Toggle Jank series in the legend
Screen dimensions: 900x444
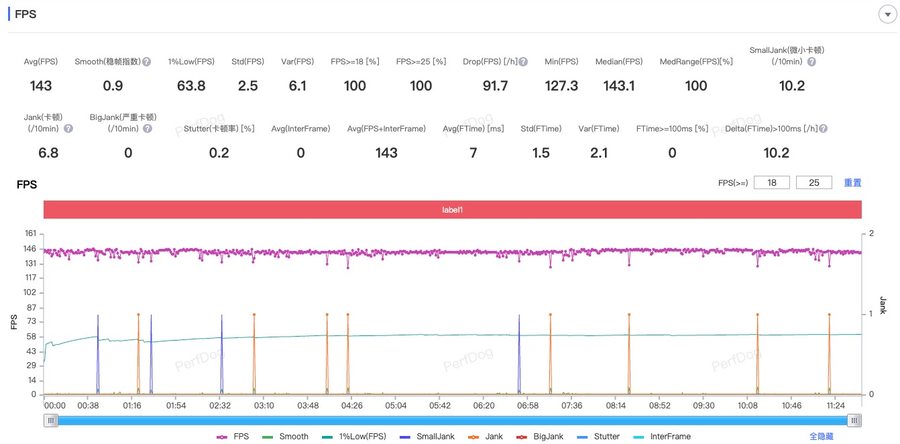(x=486, y=437)
